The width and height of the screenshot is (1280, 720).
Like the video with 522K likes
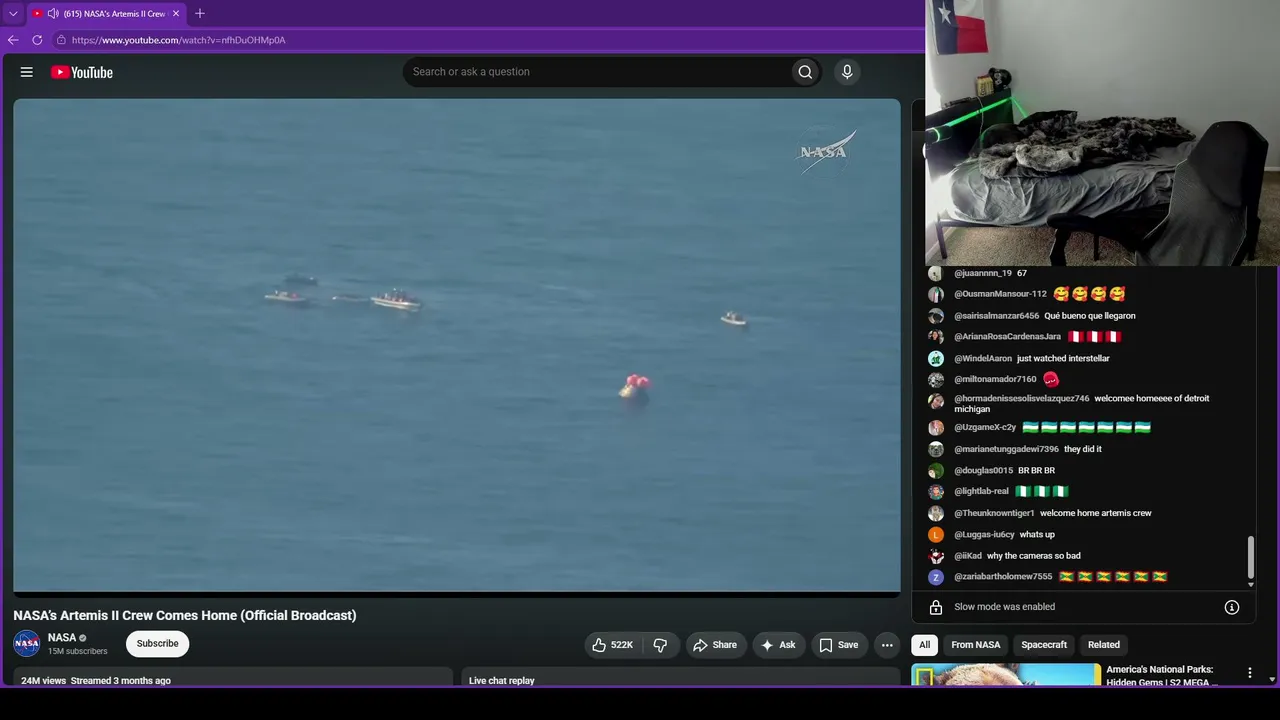click(x=613, y=645)
